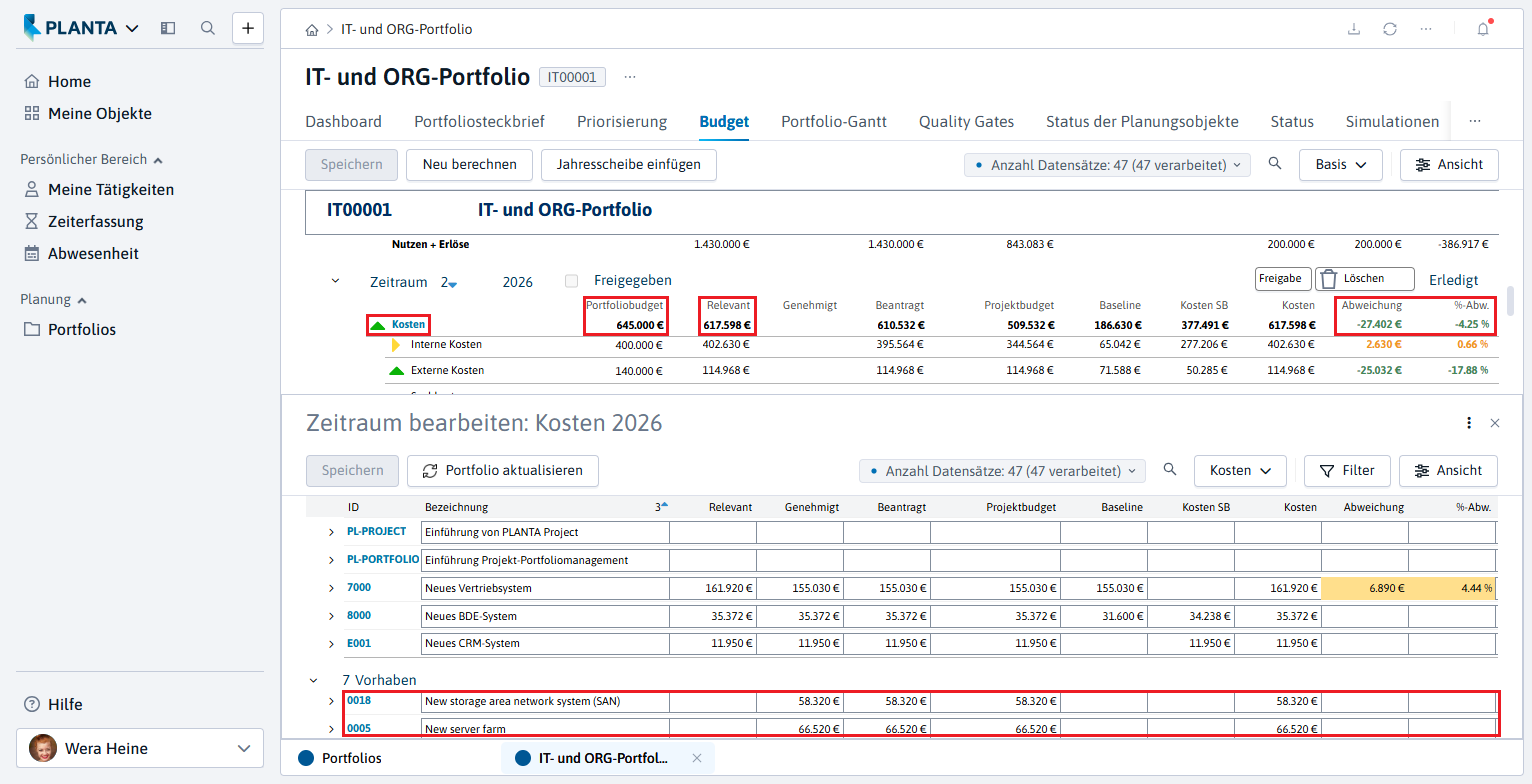1532x784 pixels.
Task: Click Jahresscheibe einfügen
Action: coord(629,165)
